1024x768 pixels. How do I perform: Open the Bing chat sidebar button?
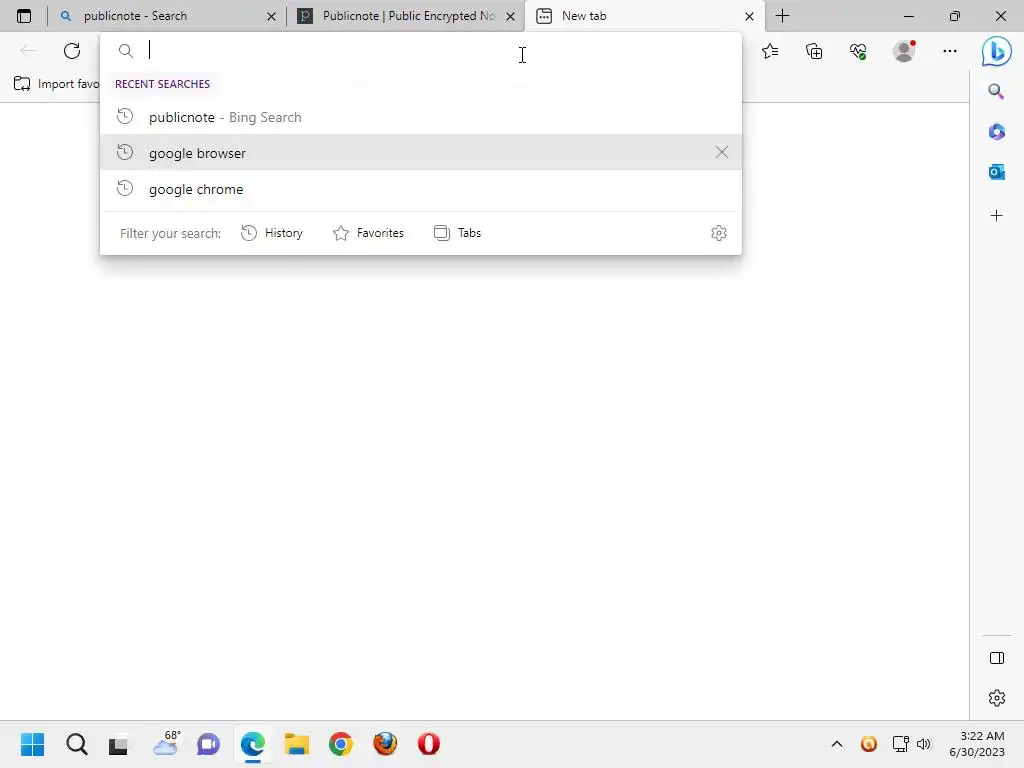[996, 51]
